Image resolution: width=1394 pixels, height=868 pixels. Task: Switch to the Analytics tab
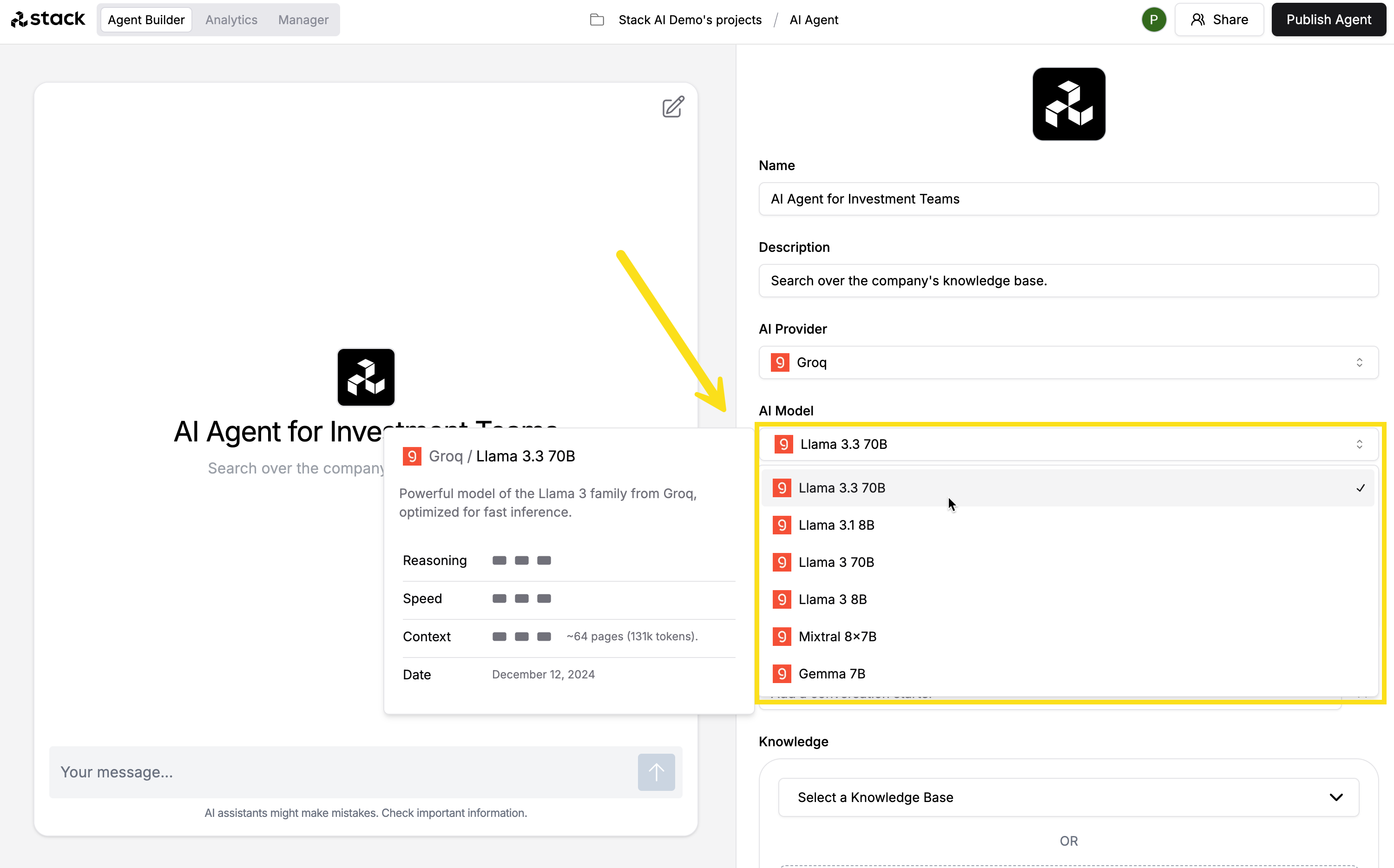click(x=231, y=20)
